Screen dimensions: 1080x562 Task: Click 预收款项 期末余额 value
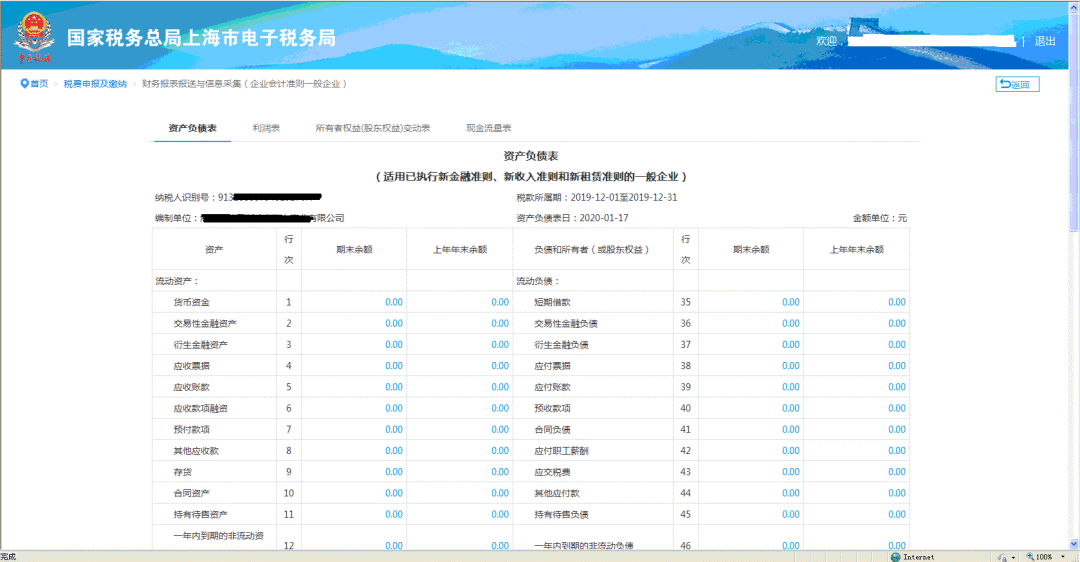[x=791, y=408]
